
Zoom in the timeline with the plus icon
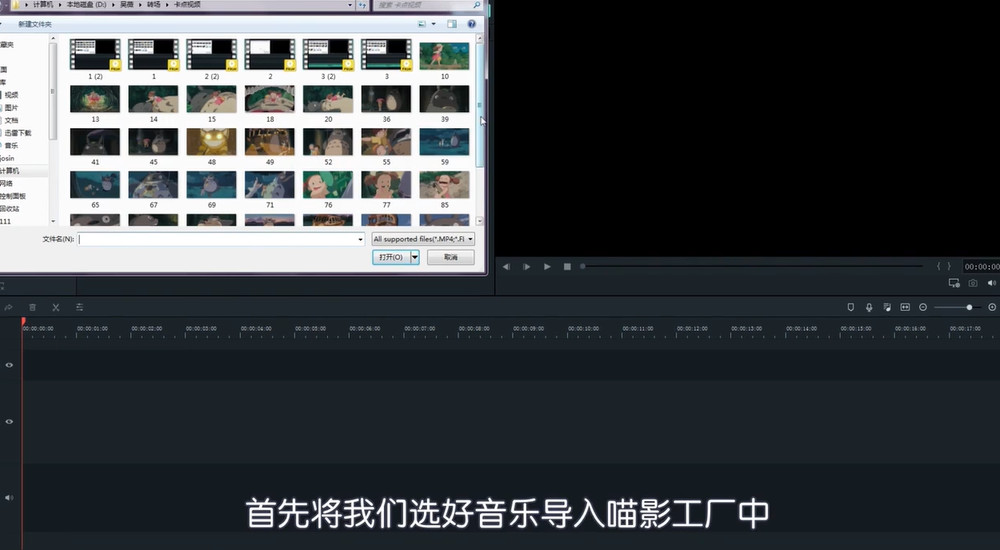992,307
